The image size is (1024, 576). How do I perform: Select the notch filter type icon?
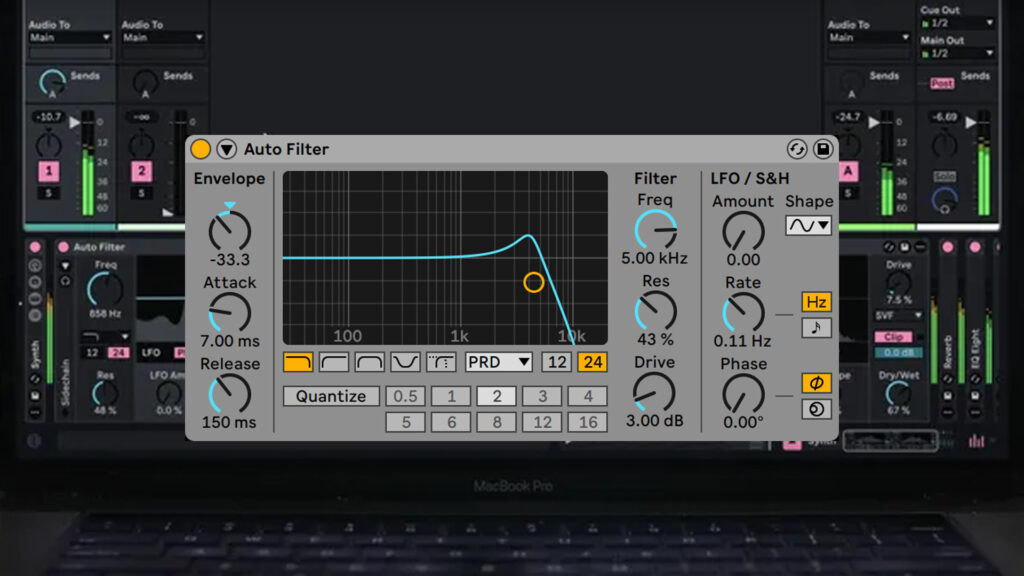405,362
